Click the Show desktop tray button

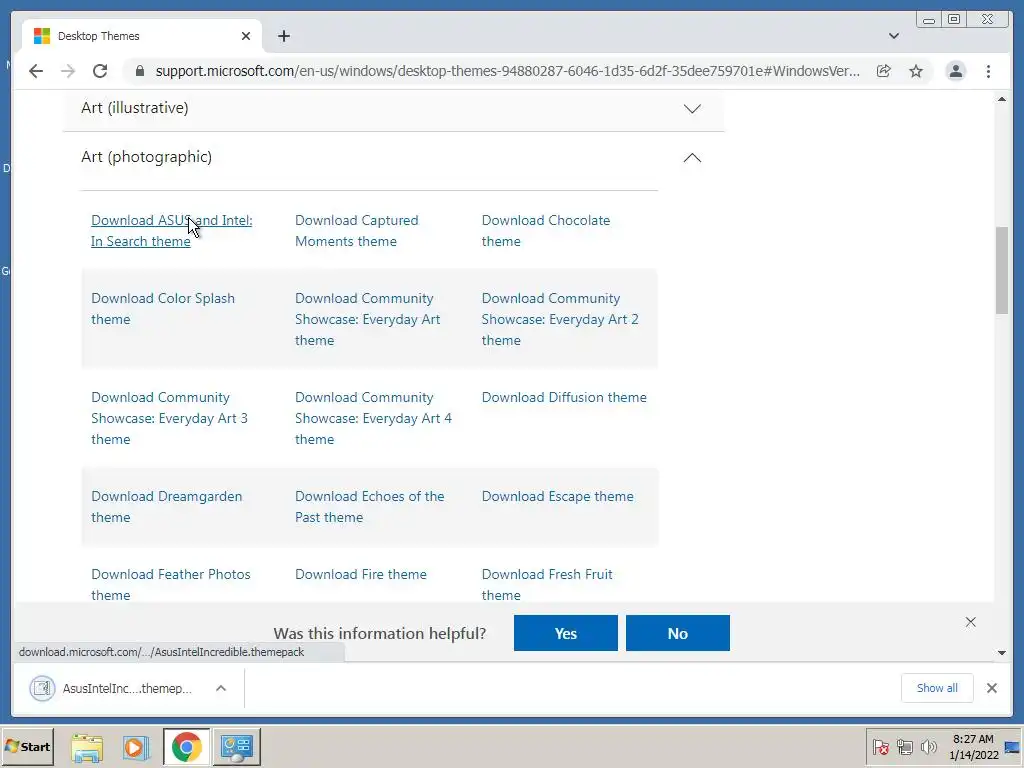1013,746
